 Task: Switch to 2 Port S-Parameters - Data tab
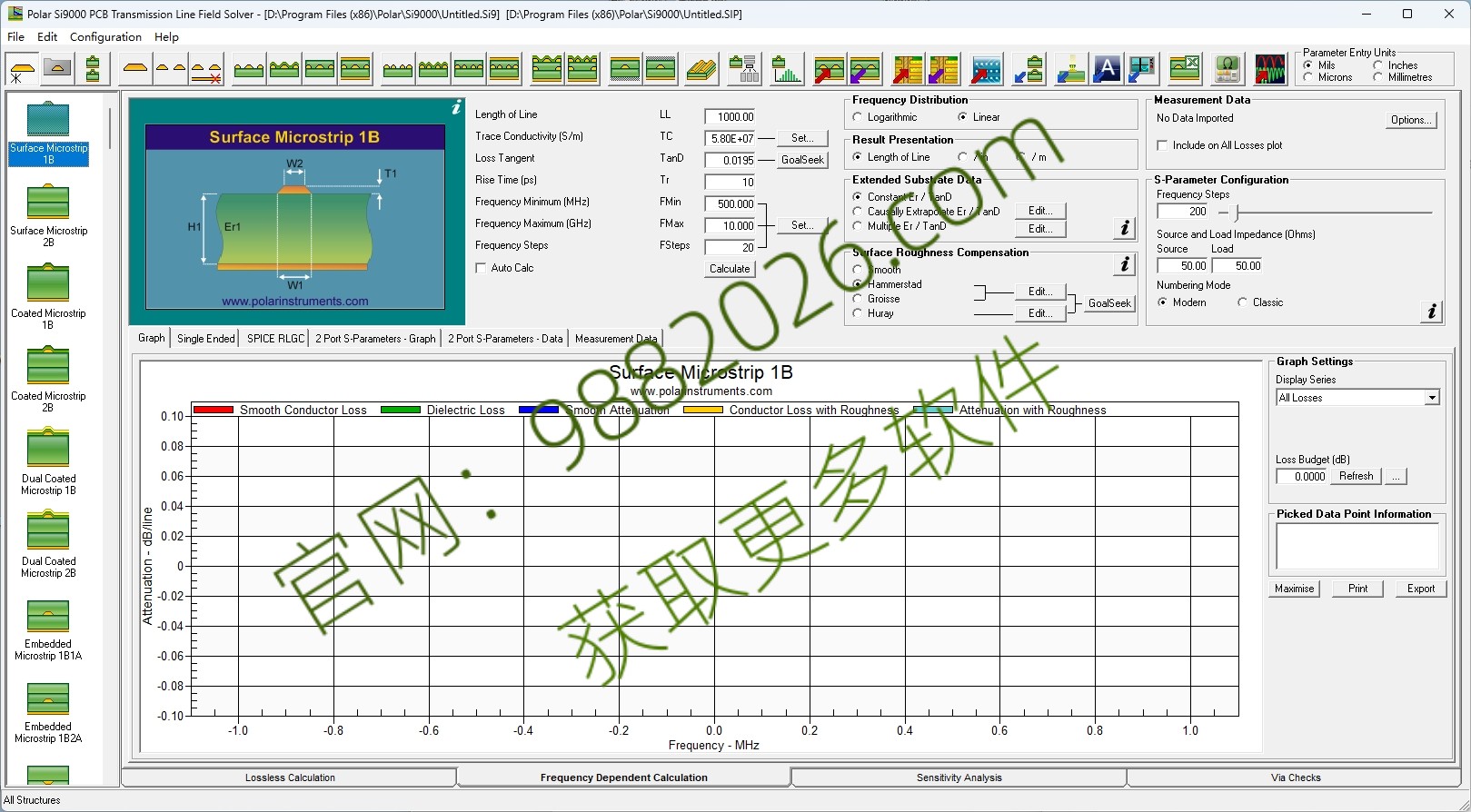tap(505, 339)
